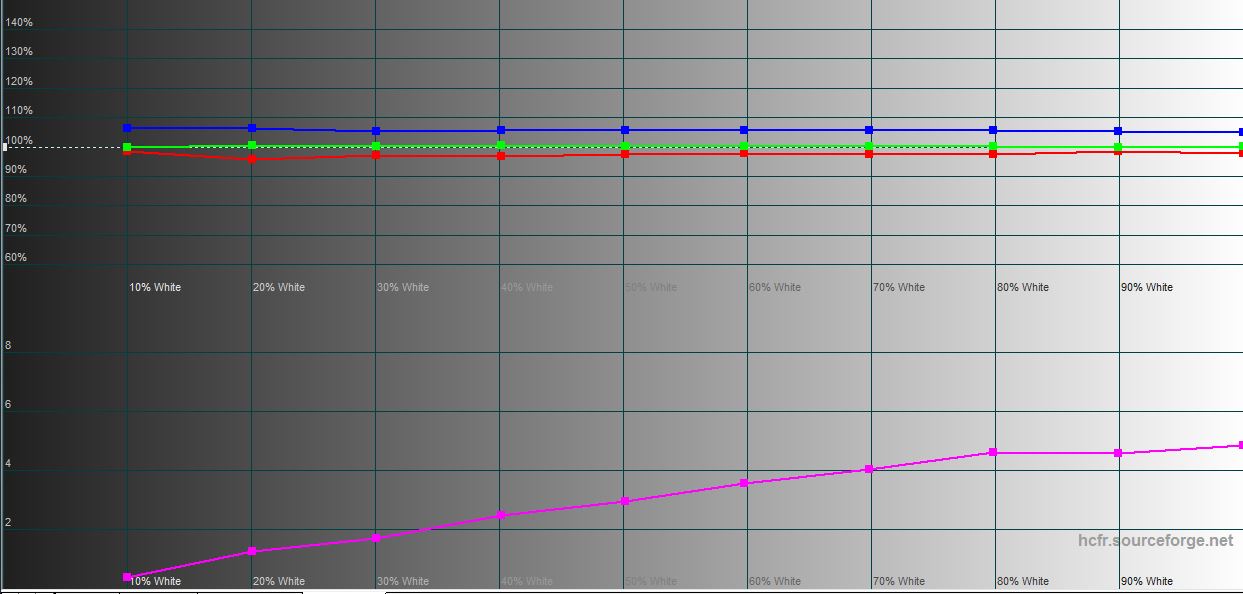Select the magenta marker at 80% White

click(x=993, y=453)
